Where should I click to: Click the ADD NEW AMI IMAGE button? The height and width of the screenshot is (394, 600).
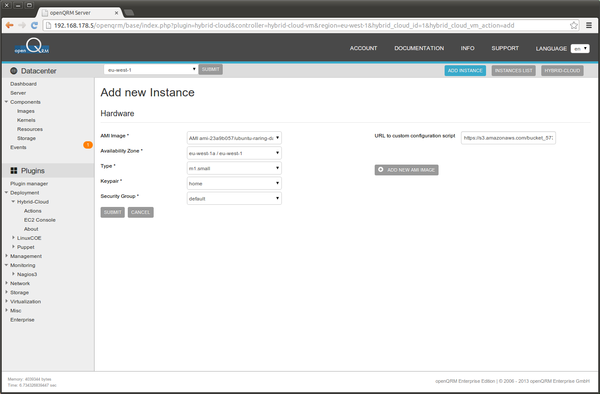point(406,170)
